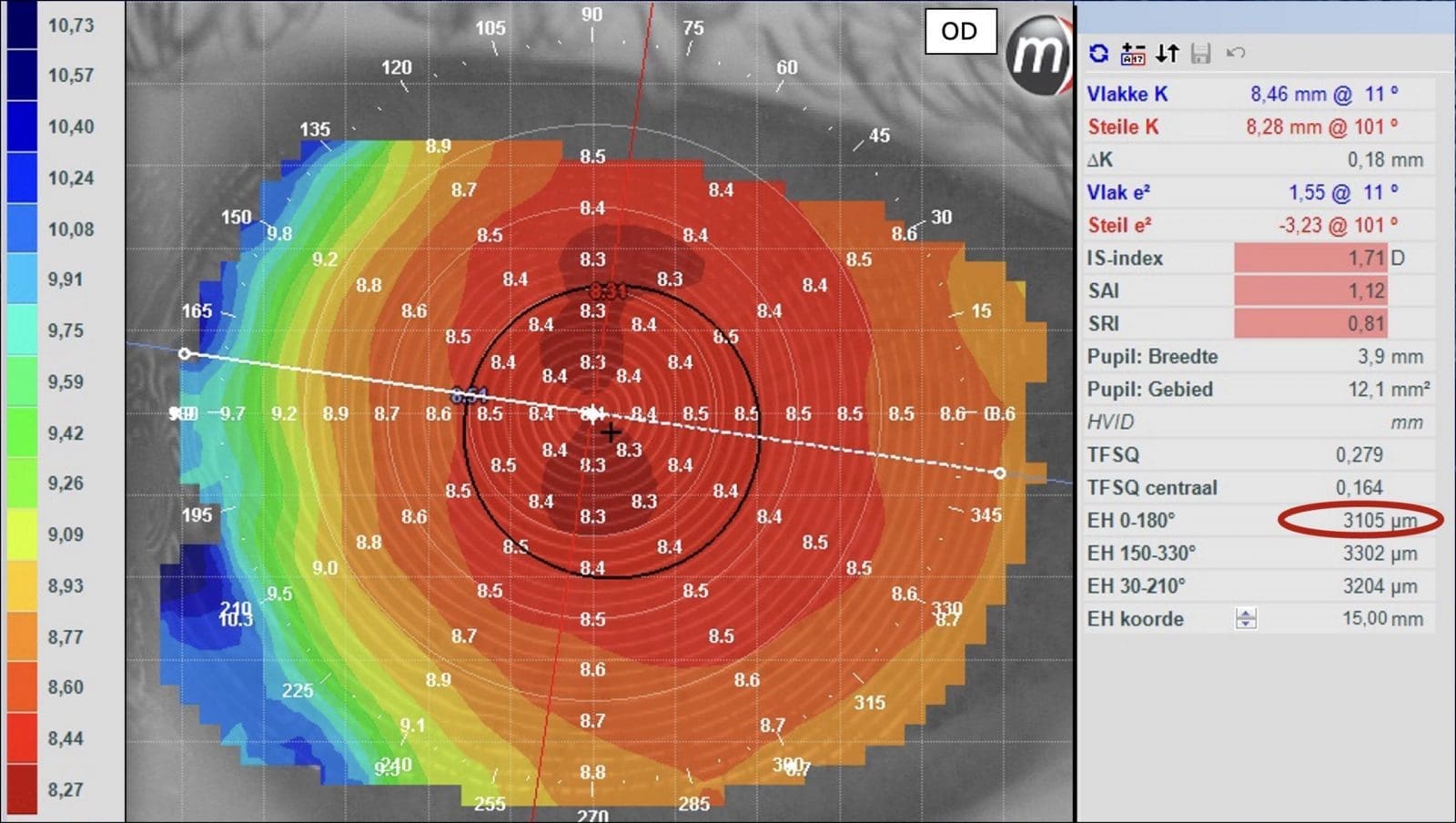
Task: Open the plus-minus indices settings icon
Action: [x=1132, y=54]
